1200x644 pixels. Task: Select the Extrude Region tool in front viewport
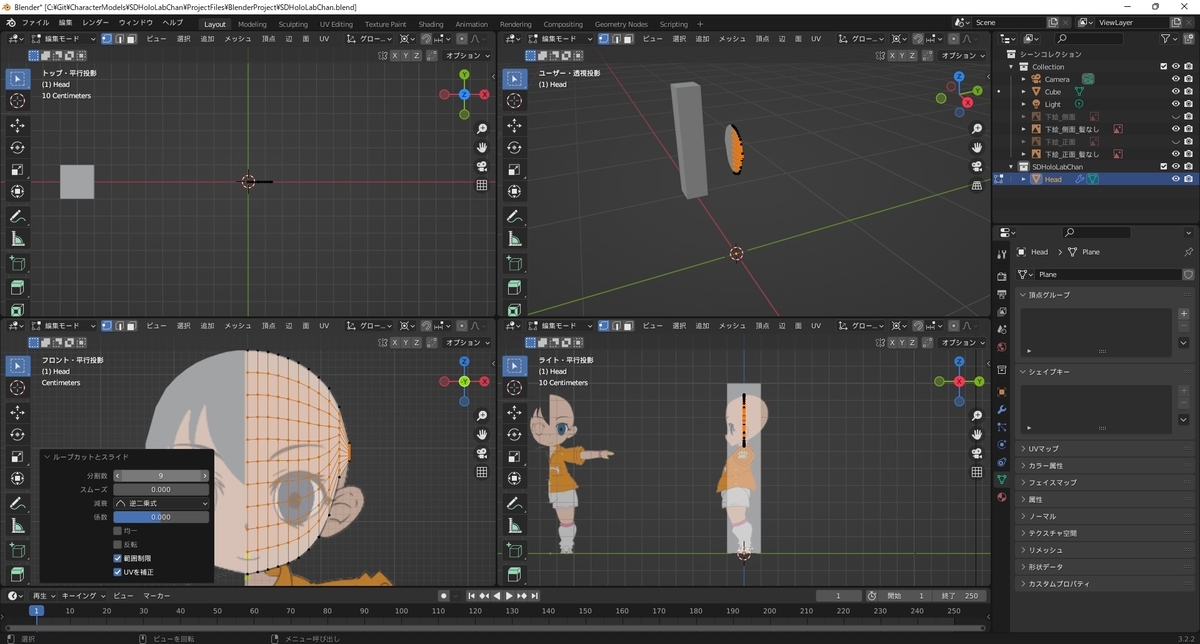coord(18,575)
